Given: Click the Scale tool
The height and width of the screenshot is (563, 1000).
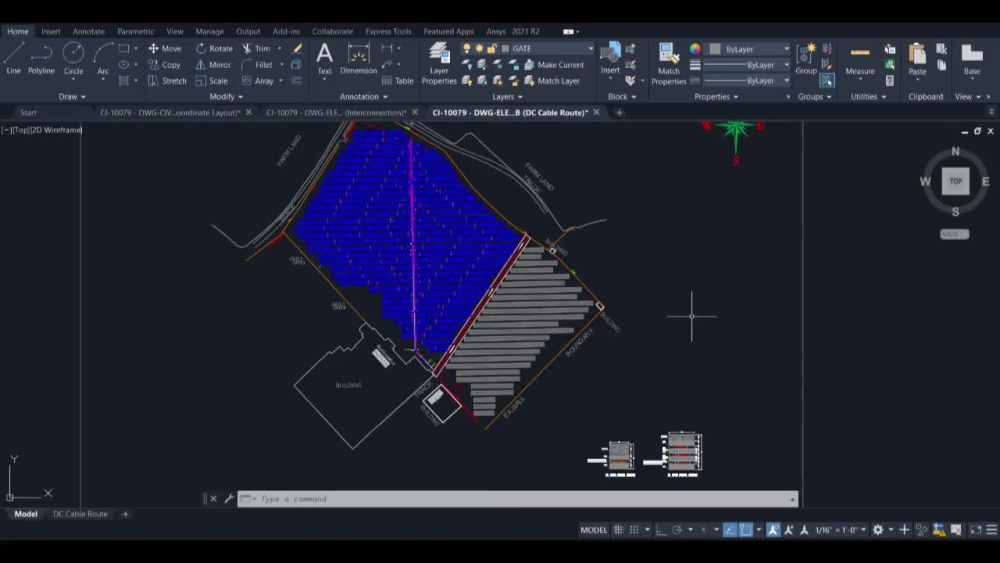Looking at the screenshot, I should (x=212, y=81).
